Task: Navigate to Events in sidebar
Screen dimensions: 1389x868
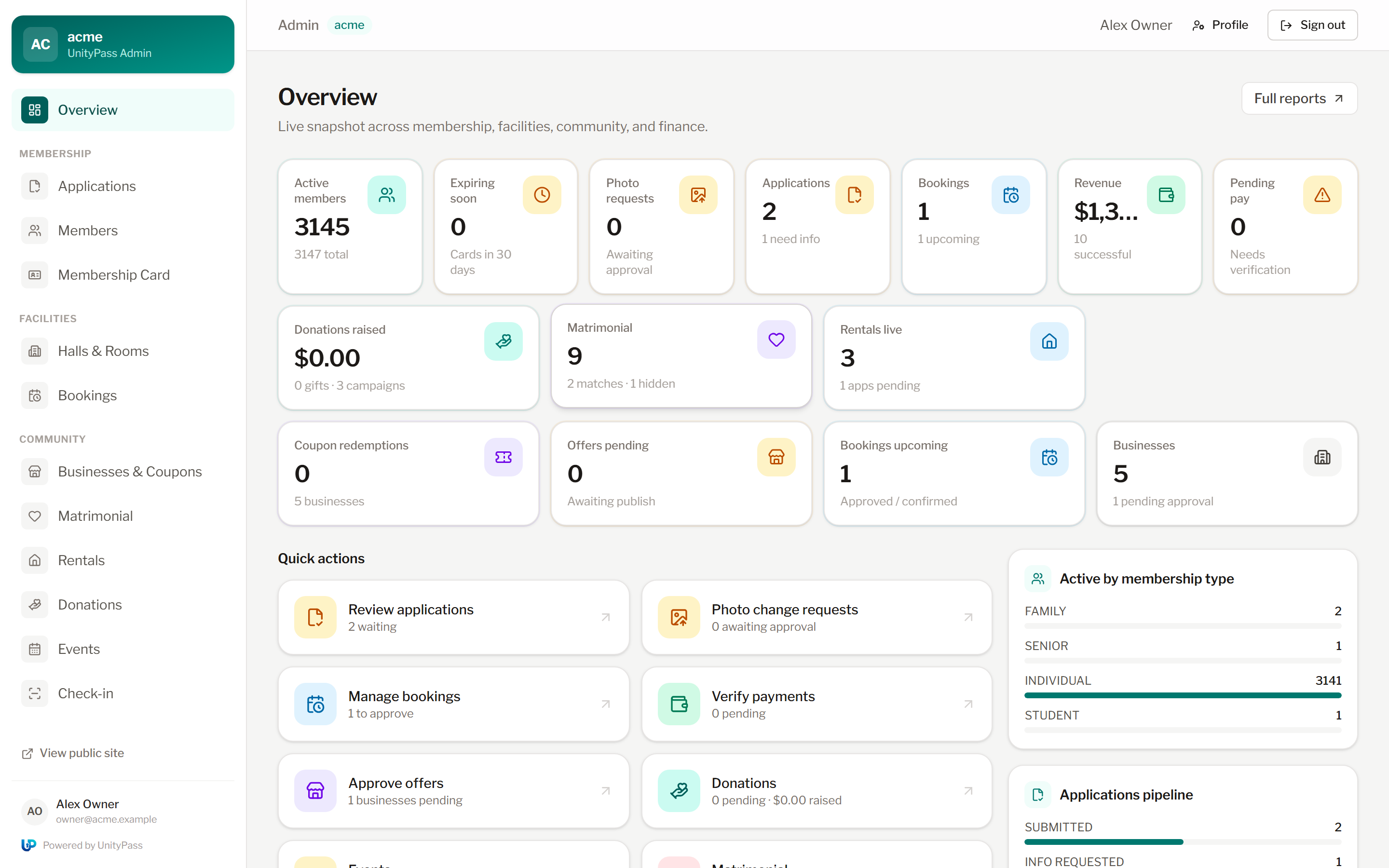Action: [123, 649]
